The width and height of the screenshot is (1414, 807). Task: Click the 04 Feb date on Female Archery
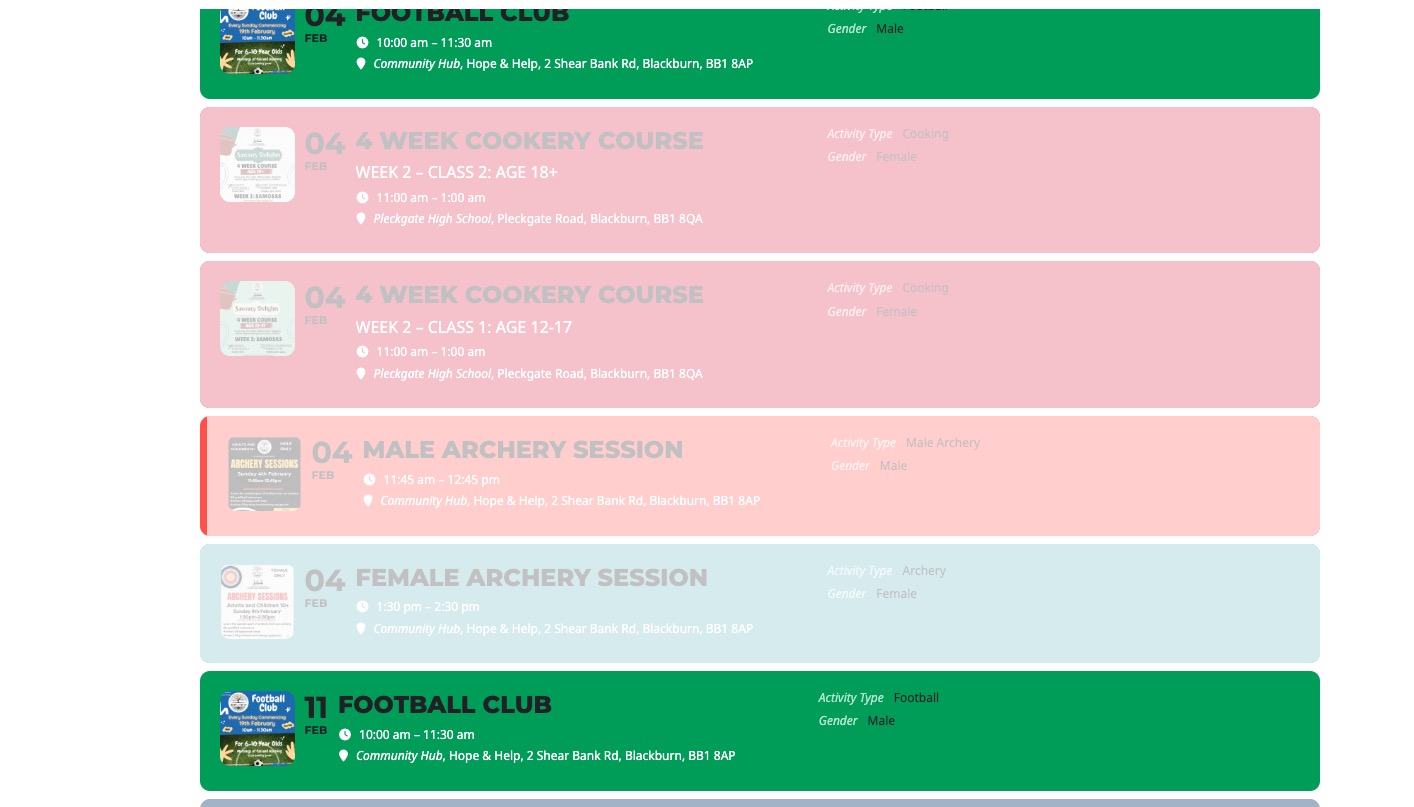tap(324, 587)
